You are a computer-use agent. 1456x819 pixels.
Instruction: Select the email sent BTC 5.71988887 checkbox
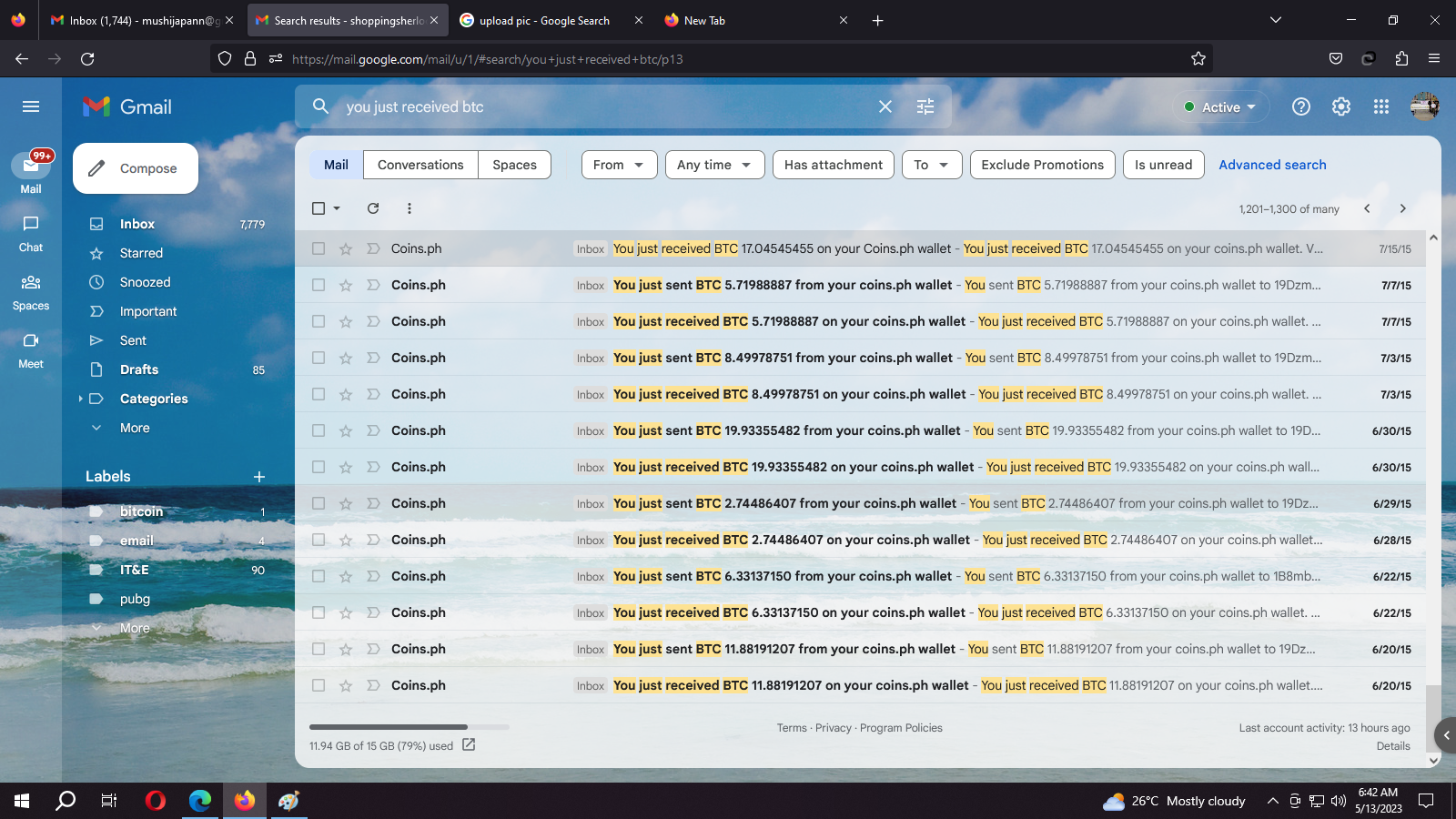(x=318, y=285)
